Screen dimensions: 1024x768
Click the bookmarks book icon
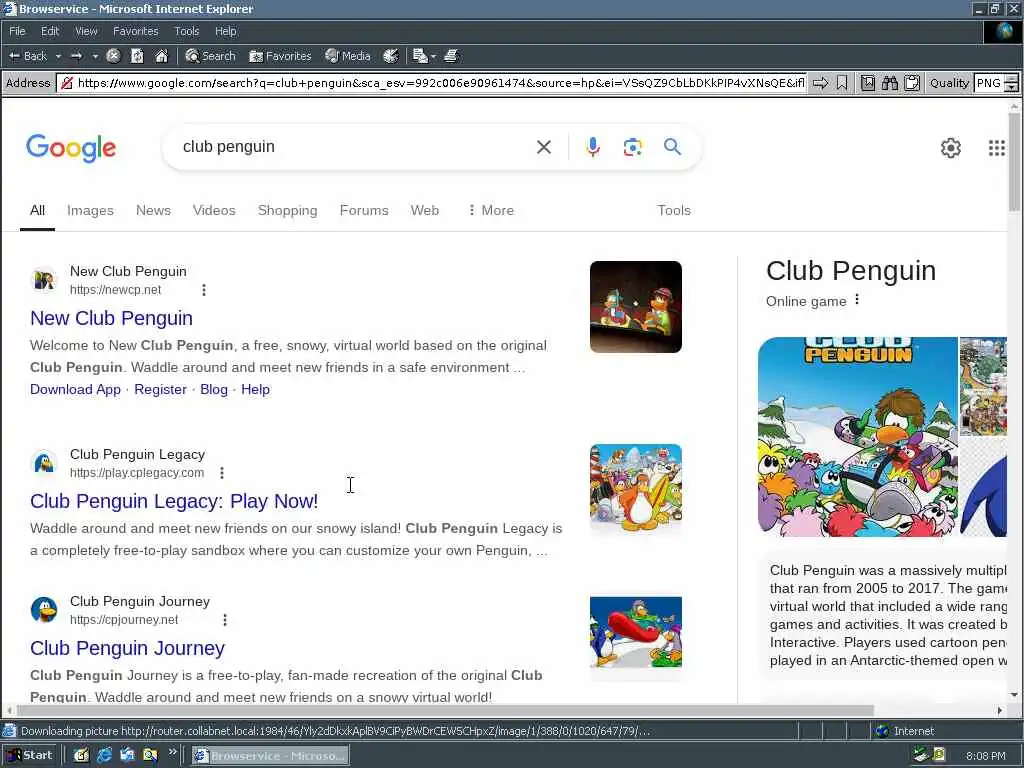(867, 83)
